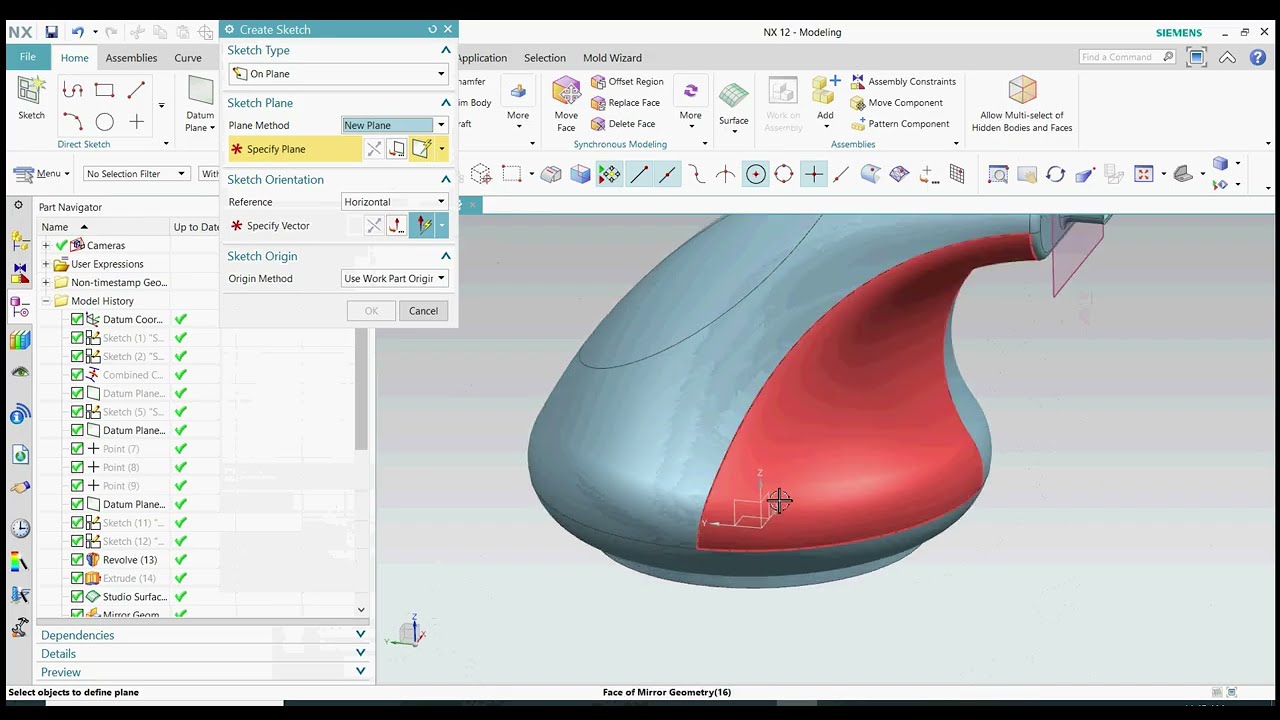
Task: Open the Menu button in selection bar
Action: click(x=40, y=174)
